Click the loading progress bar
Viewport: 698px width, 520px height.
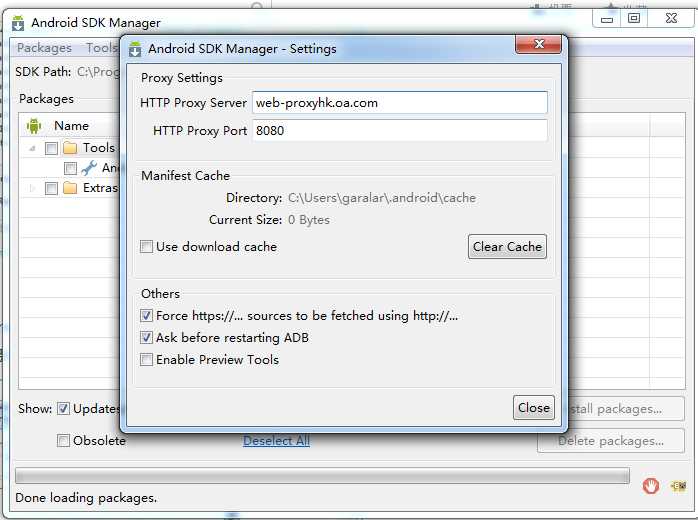[x=322, y=475]
